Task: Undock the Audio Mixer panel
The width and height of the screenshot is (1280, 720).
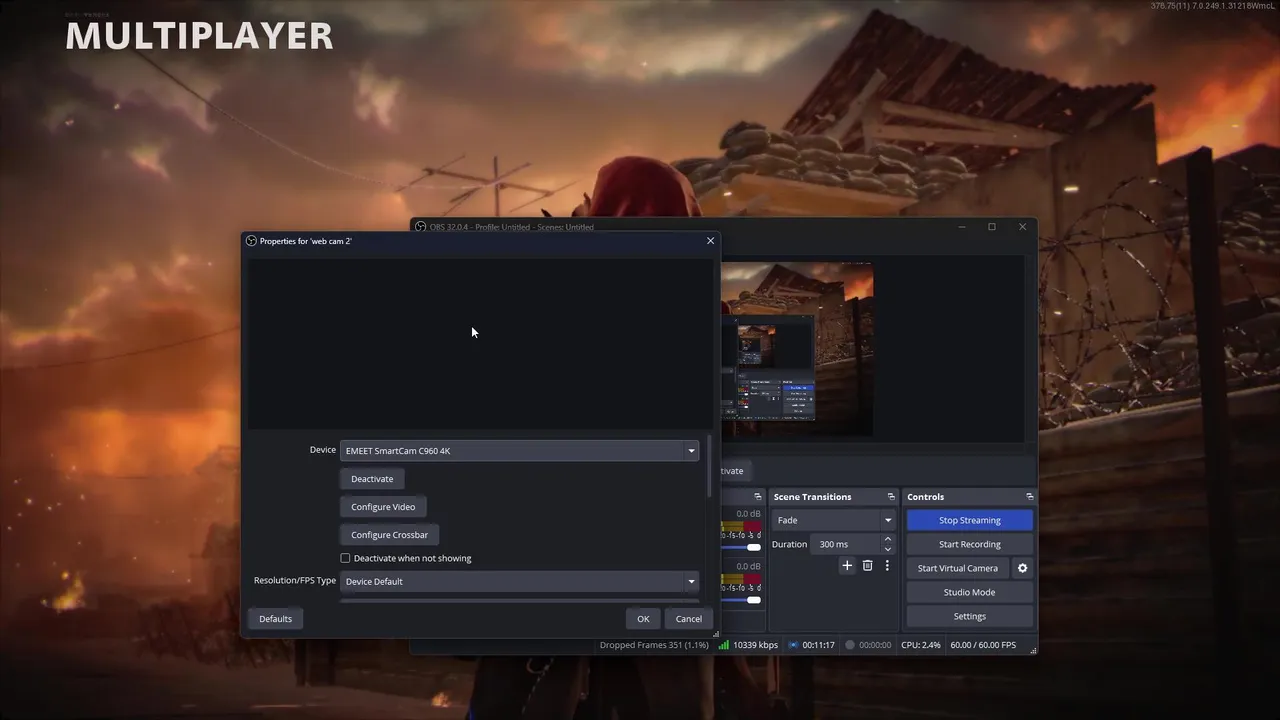Action: [x=757, y=497]
